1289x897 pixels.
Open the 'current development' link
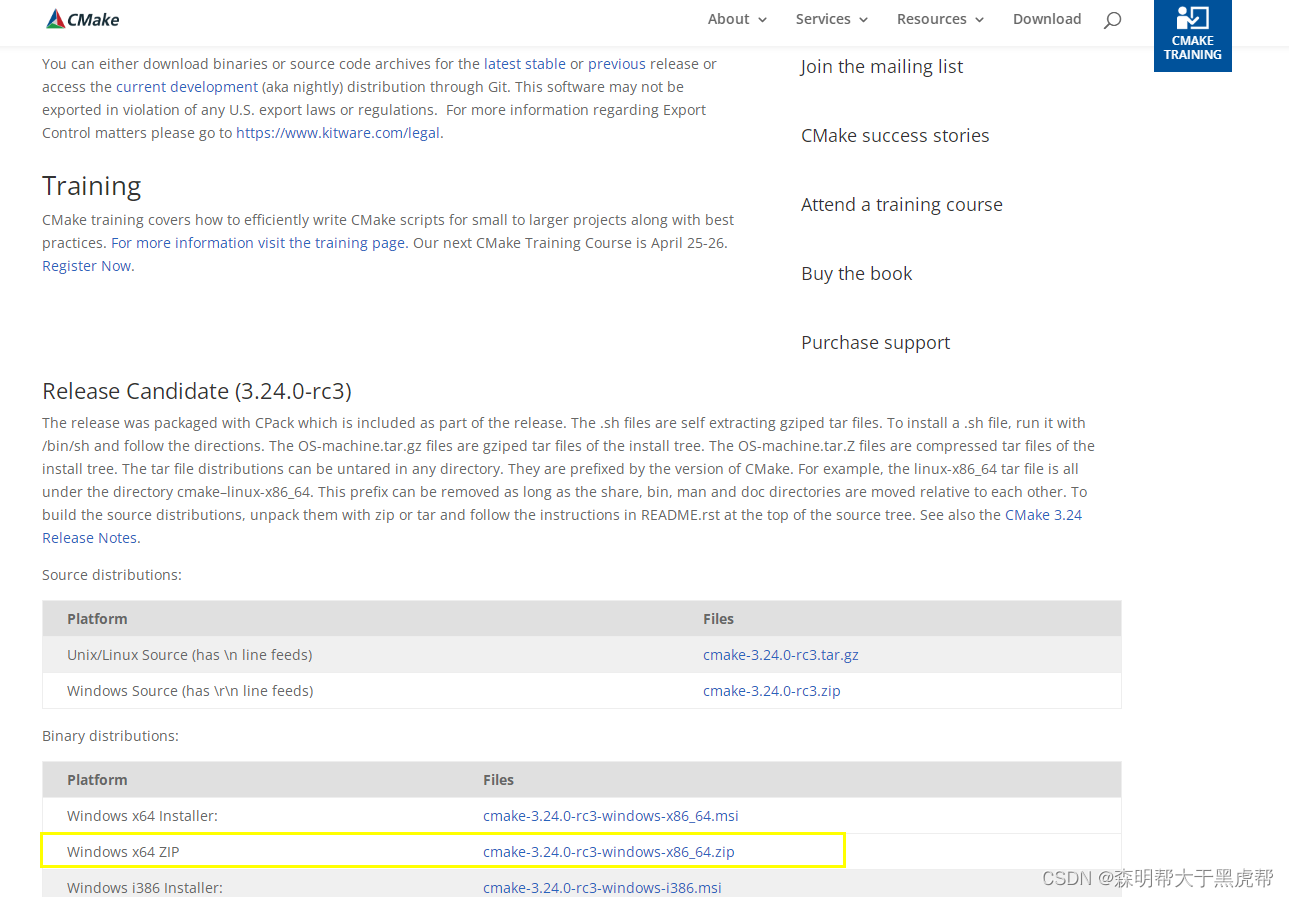click(x=187, y=87)
